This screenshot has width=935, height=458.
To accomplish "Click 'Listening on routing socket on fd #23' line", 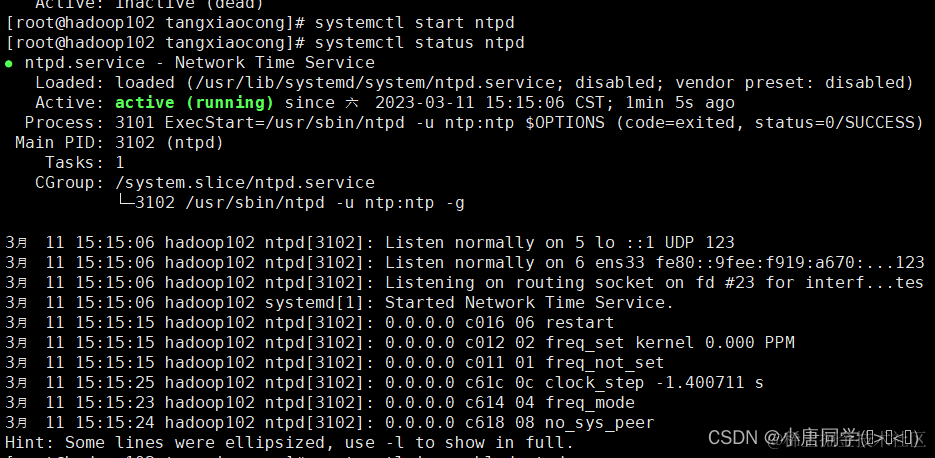I will [x=465, y=283].
